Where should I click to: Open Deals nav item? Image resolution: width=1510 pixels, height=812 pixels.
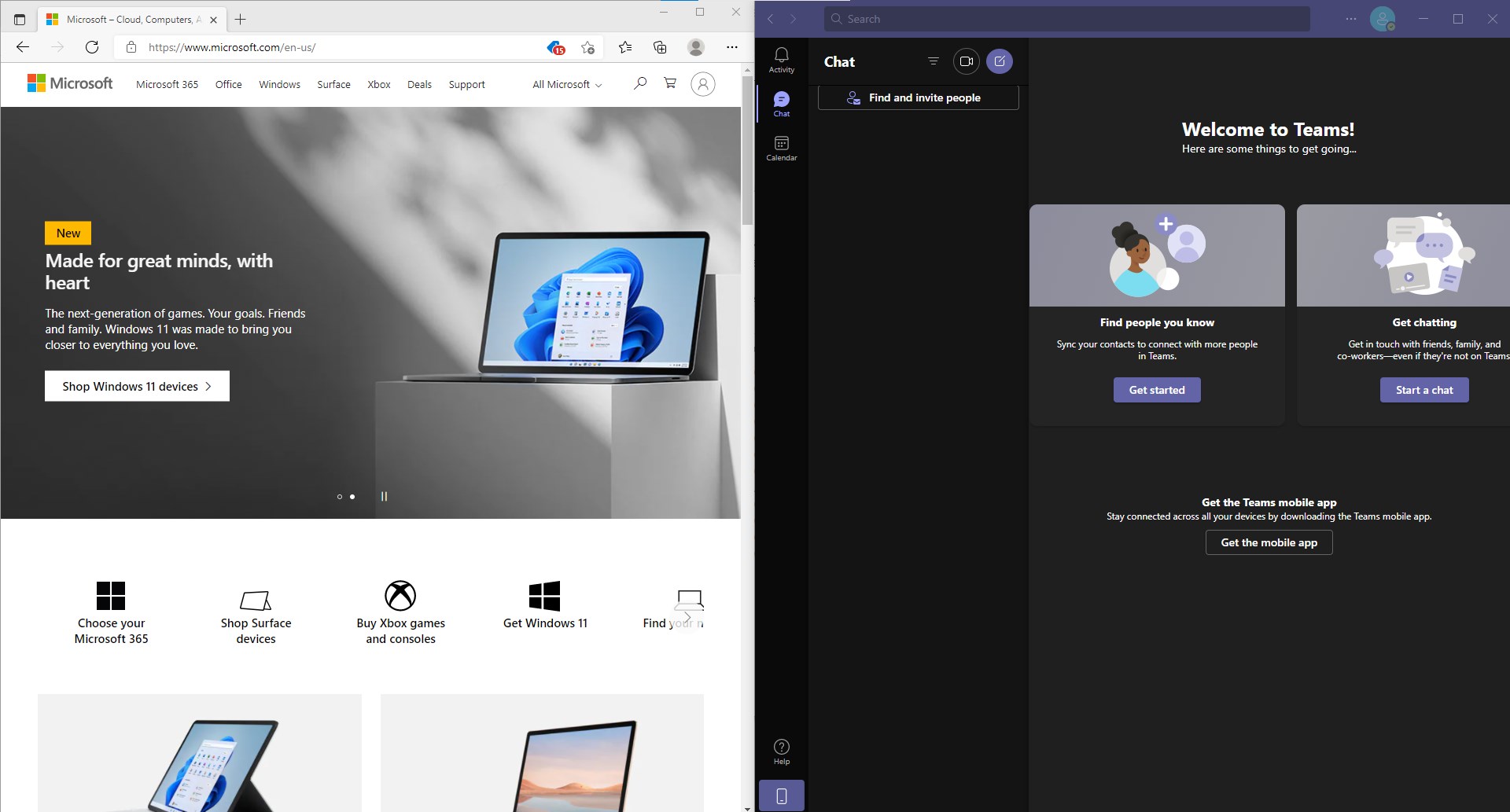pos(419,85)
